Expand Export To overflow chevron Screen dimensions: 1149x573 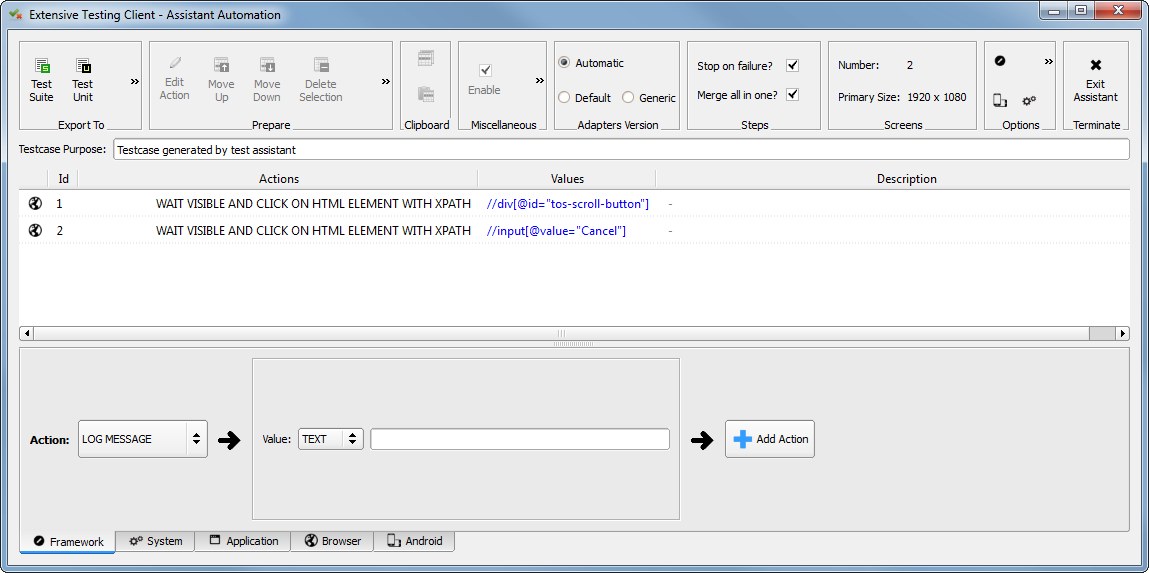click(135, 81)
